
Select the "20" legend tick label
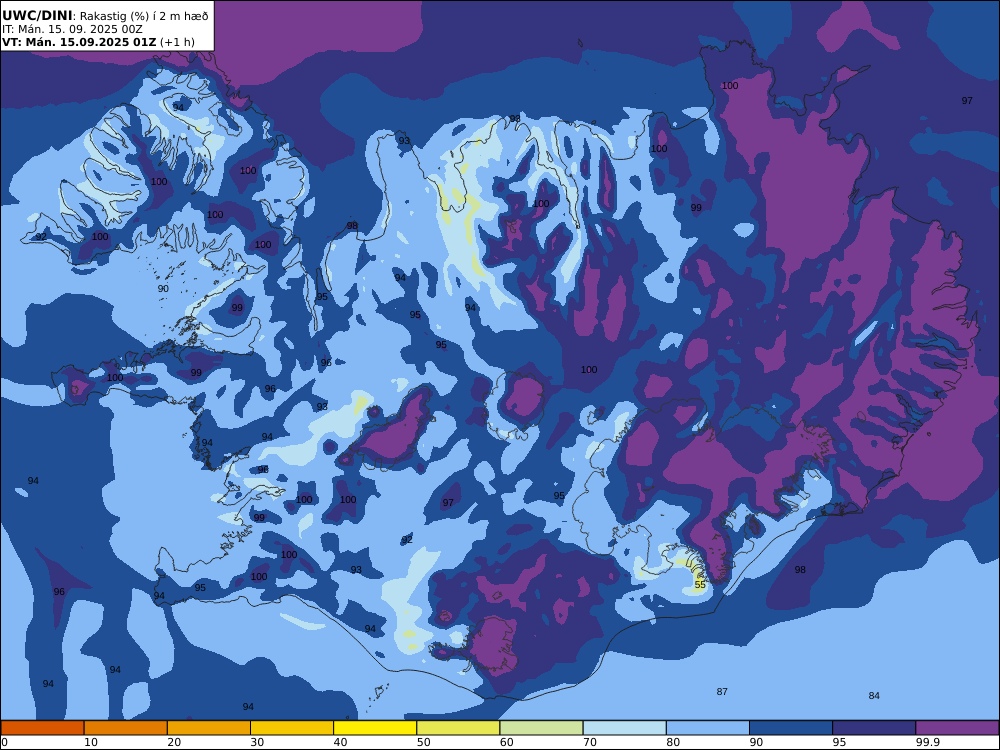174,742
